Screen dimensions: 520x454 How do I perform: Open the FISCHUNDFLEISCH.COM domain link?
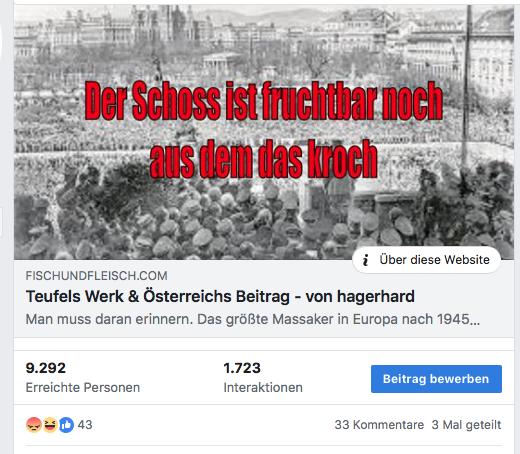point(96,276)
